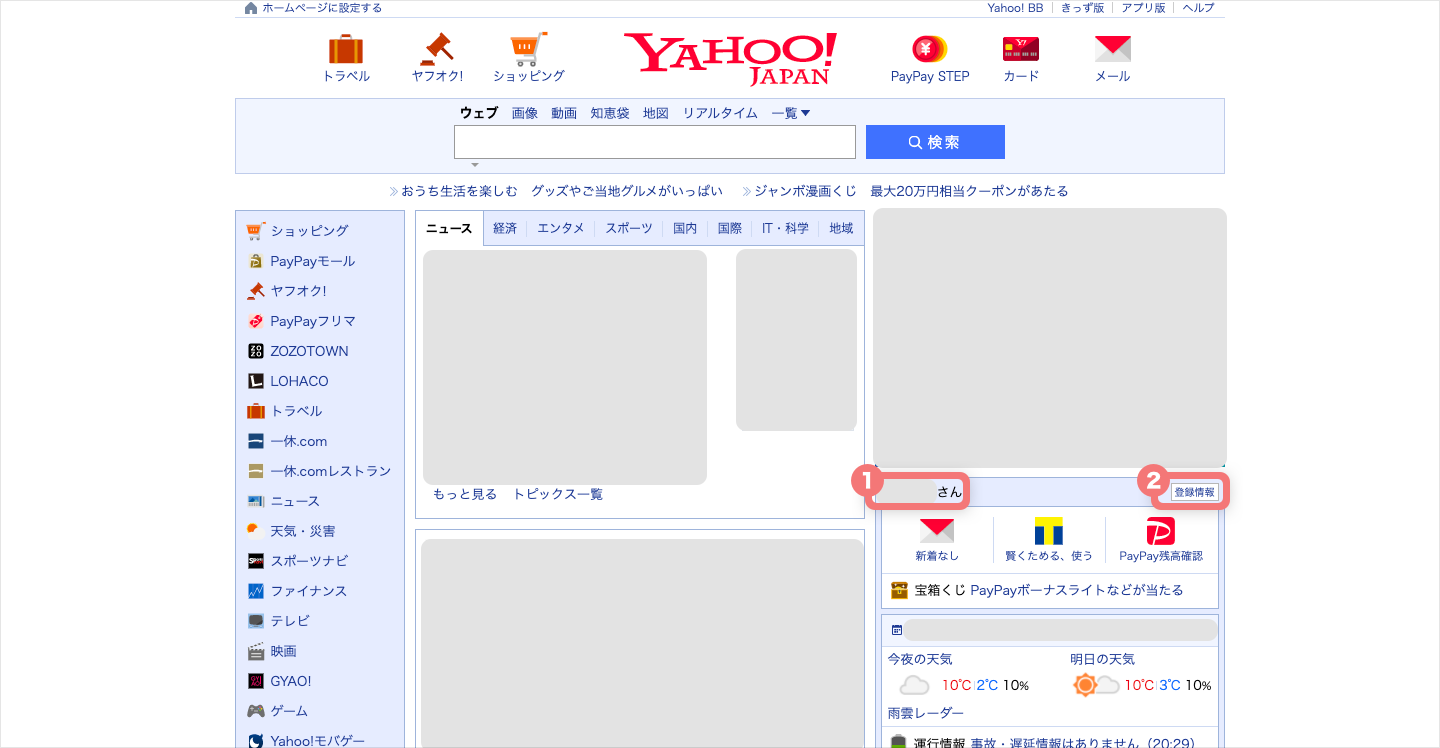Click the もっと見る link under news
The image size is (1440, 748).
point(465,494)
